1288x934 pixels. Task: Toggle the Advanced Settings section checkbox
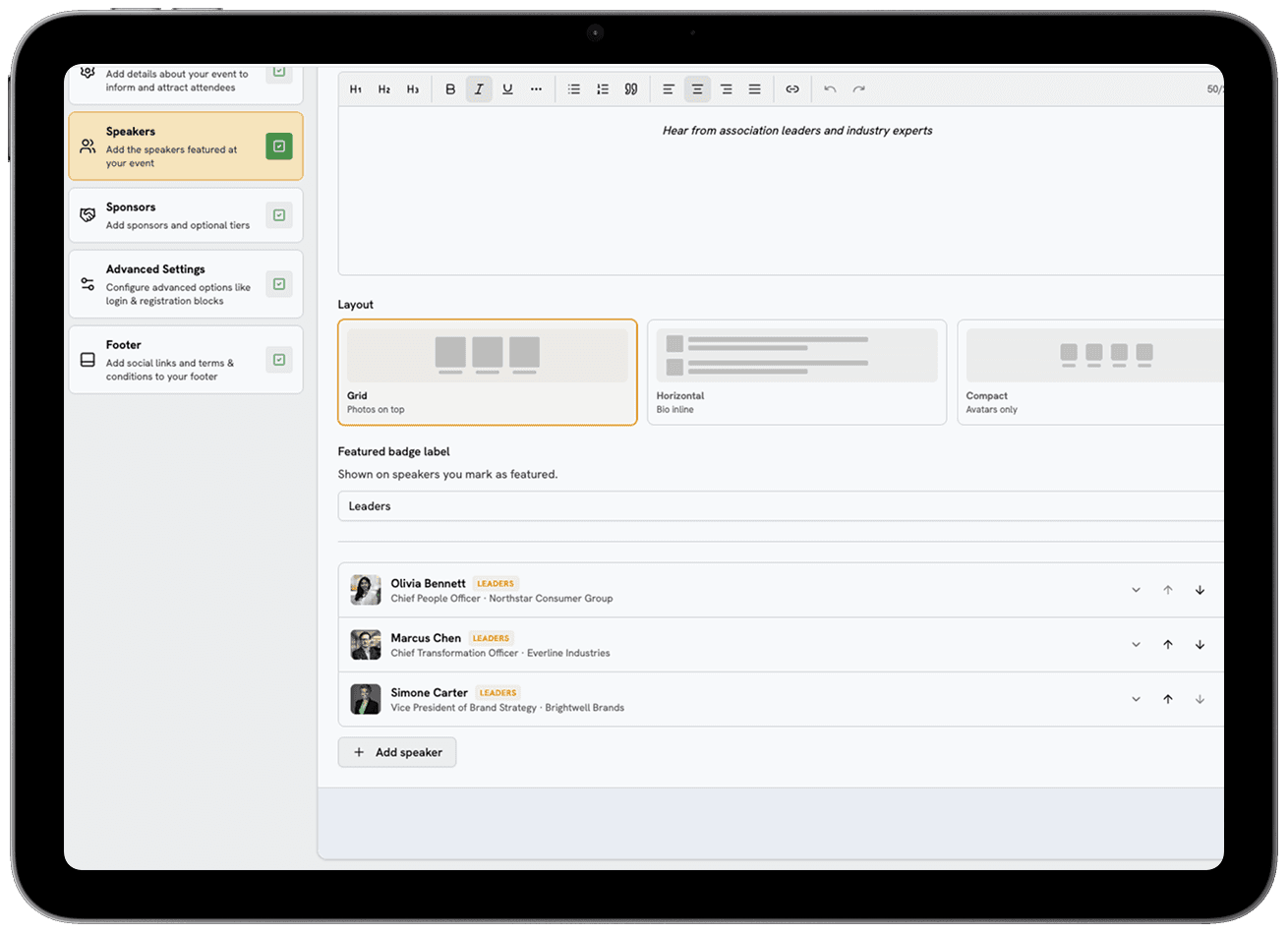[x=279, y=284]
